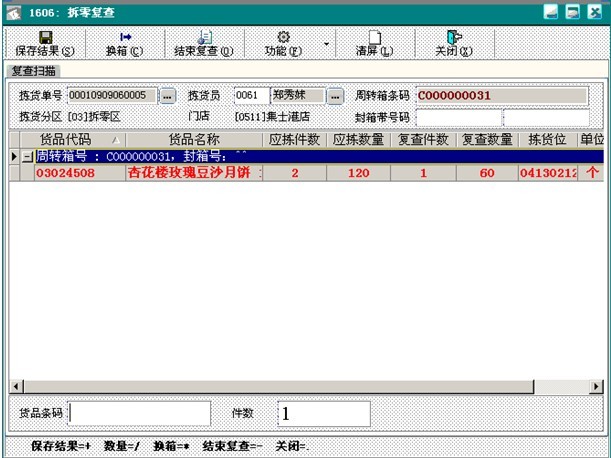Click the 复查数量 column header
Viewport: 611px width, 458px height.
point(487,140)
